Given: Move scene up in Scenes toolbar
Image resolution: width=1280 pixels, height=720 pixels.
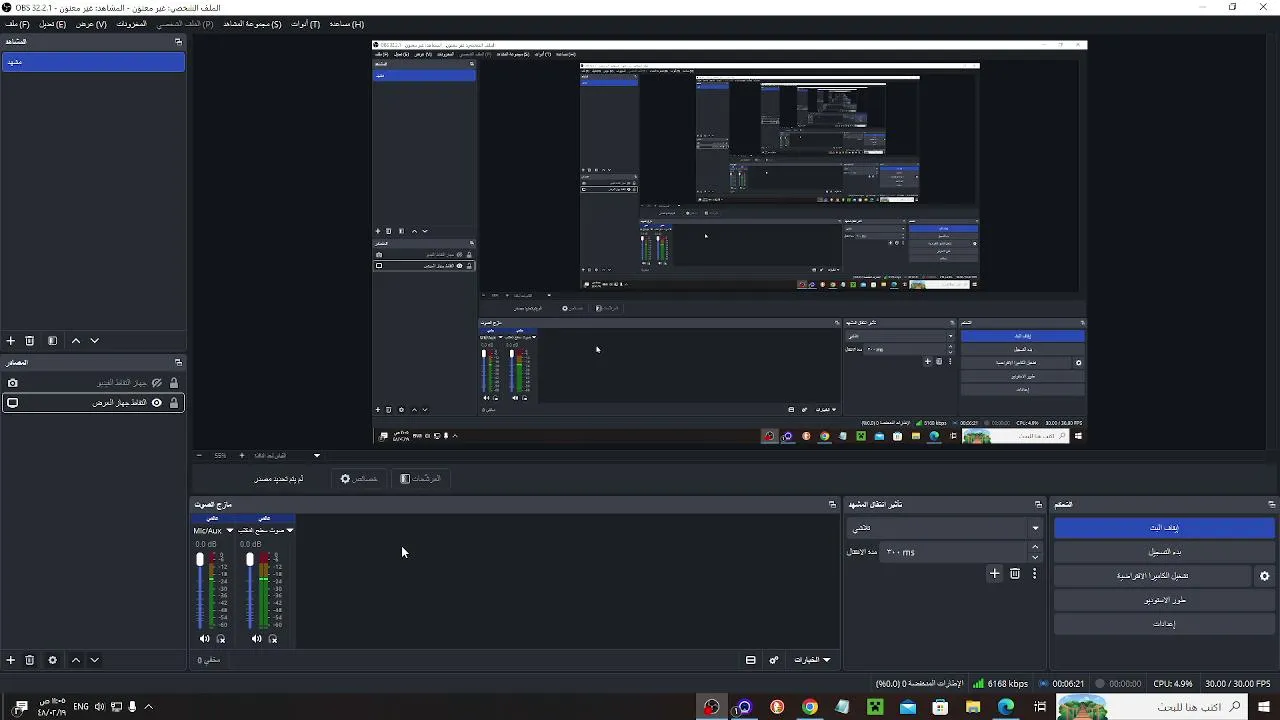Looking at the screenshot, I should pos(76,341).
